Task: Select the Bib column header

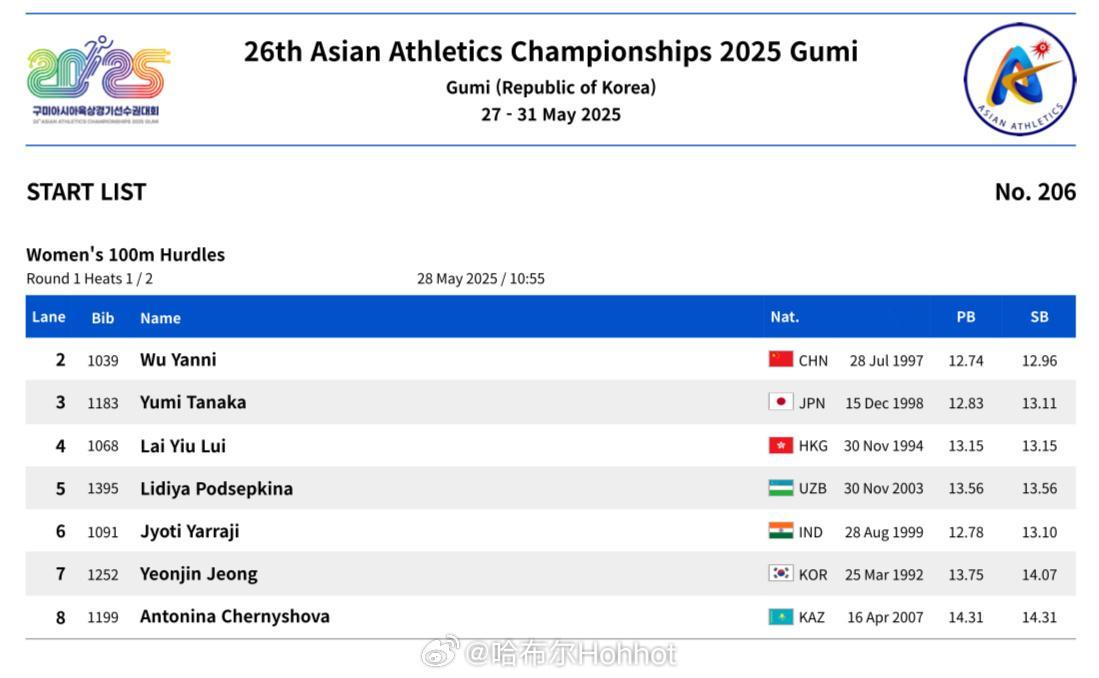Action: [102, 318]
